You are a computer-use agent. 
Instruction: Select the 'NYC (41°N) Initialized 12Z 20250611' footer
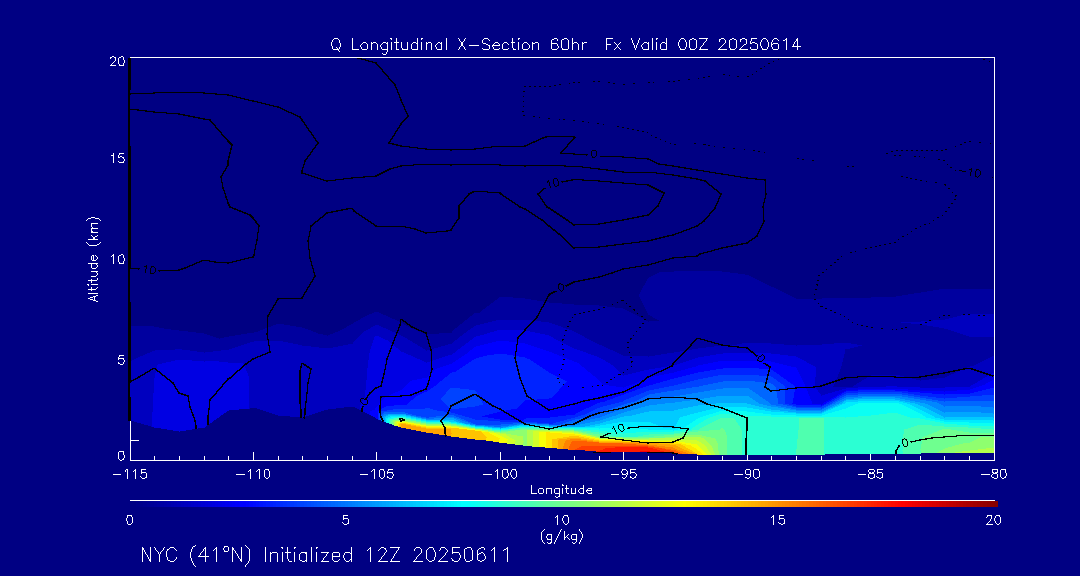[325, 555]
